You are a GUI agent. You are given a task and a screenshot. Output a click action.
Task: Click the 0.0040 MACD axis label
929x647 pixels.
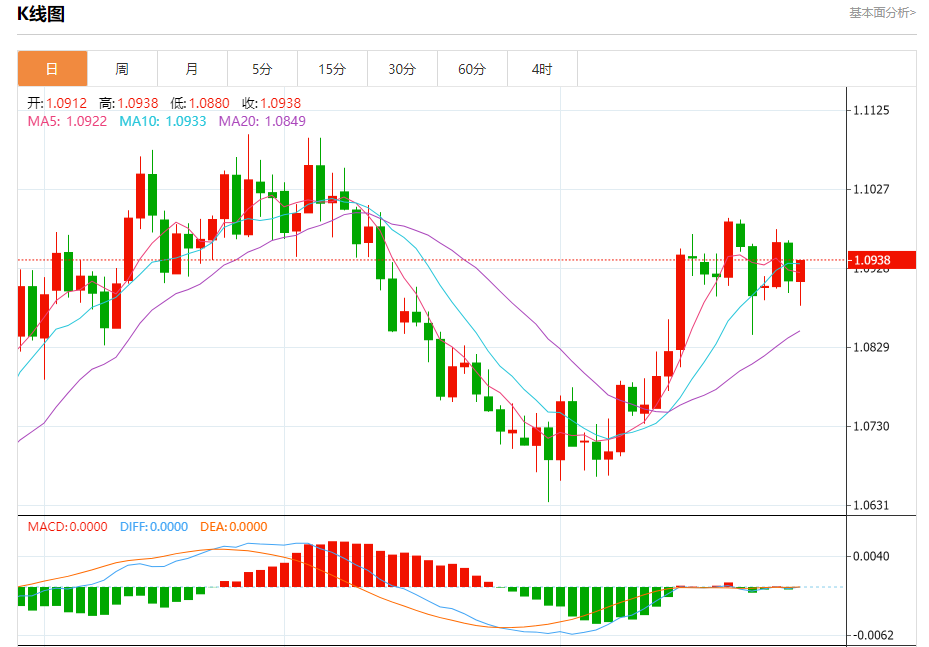click(871, 556)
